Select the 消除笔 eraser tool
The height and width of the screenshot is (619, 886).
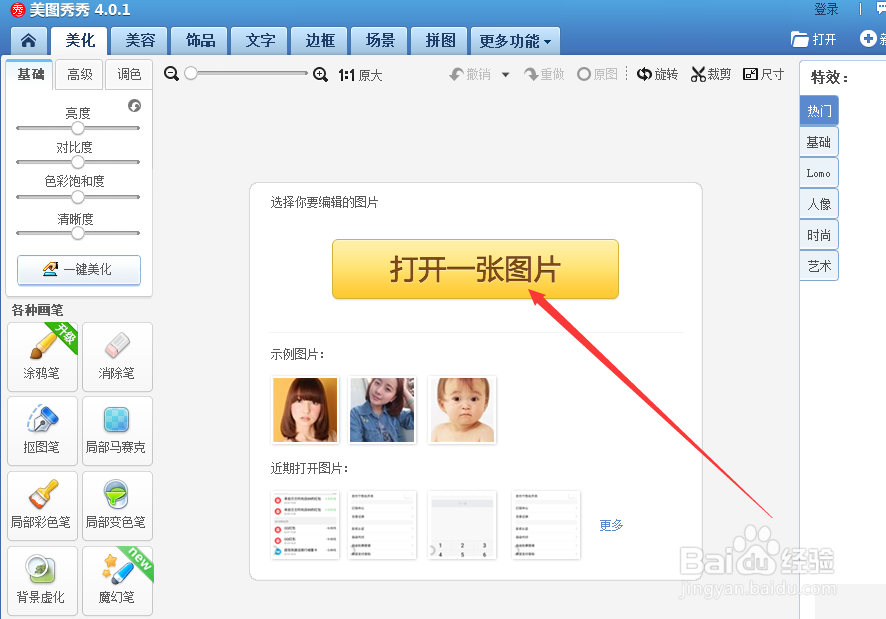click(x=118, y=357)
